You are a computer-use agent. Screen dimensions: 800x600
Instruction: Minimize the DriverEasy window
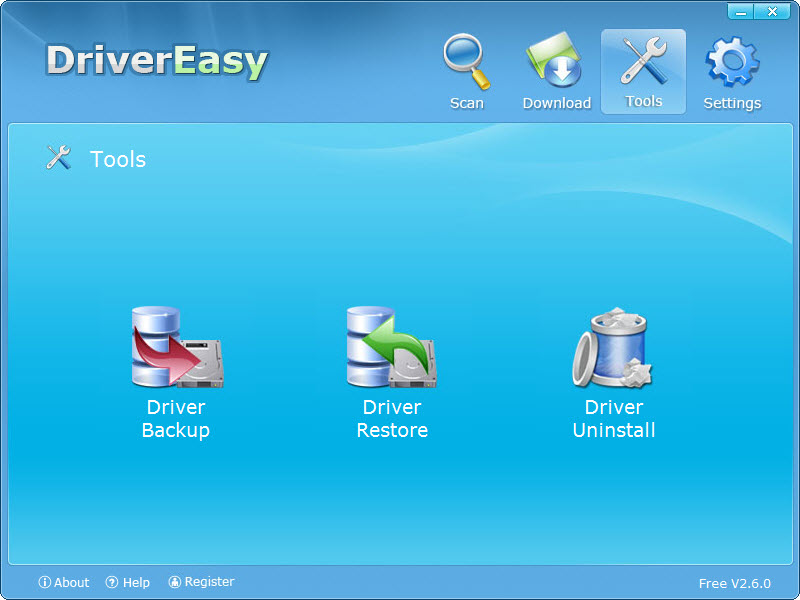pyautogui.click(x=741, y=11)
